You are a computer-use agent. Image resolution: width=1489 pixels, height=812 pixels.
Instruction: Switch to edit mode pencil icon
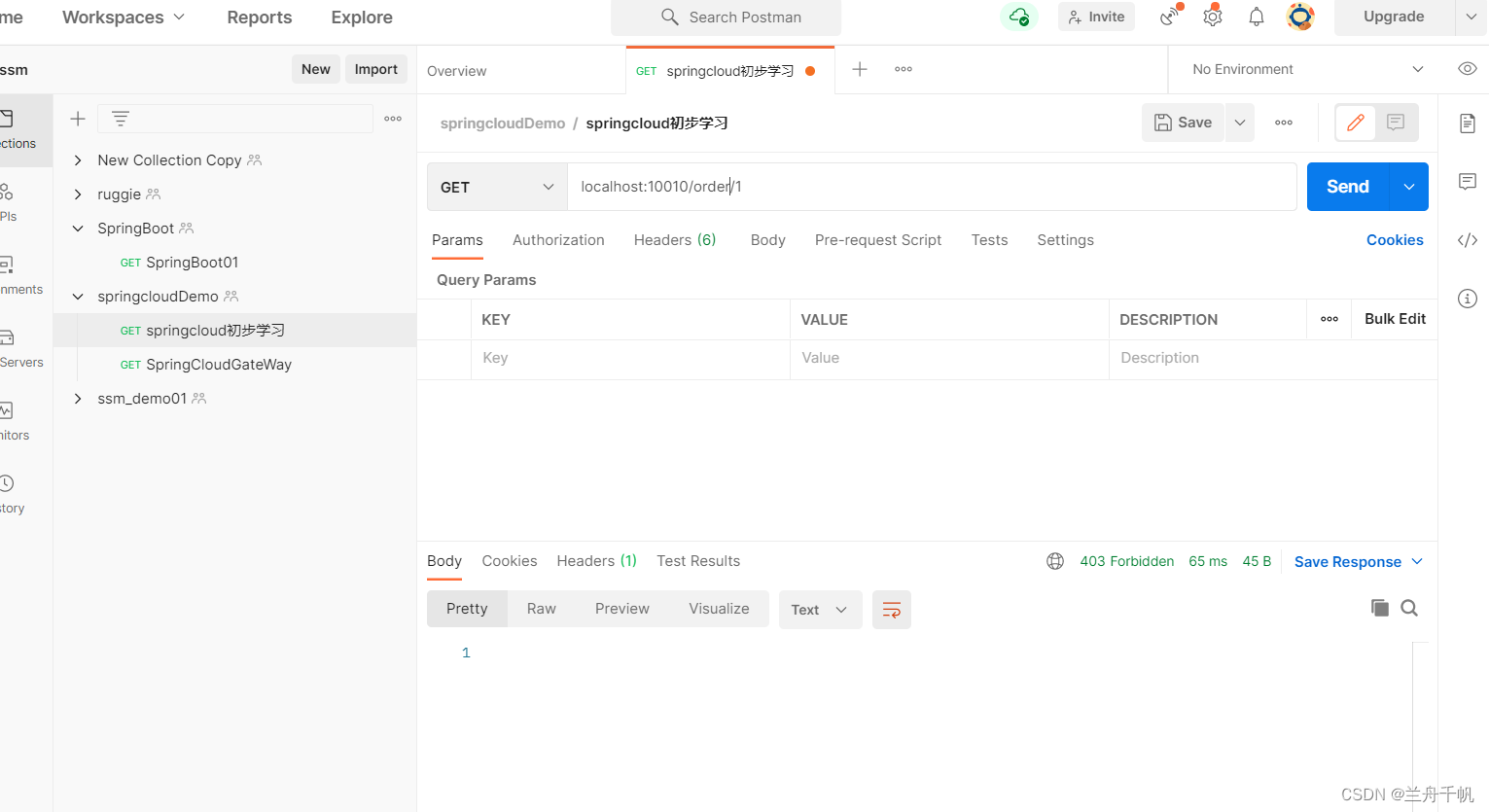pyautogui.click(x=1356, y=123)
